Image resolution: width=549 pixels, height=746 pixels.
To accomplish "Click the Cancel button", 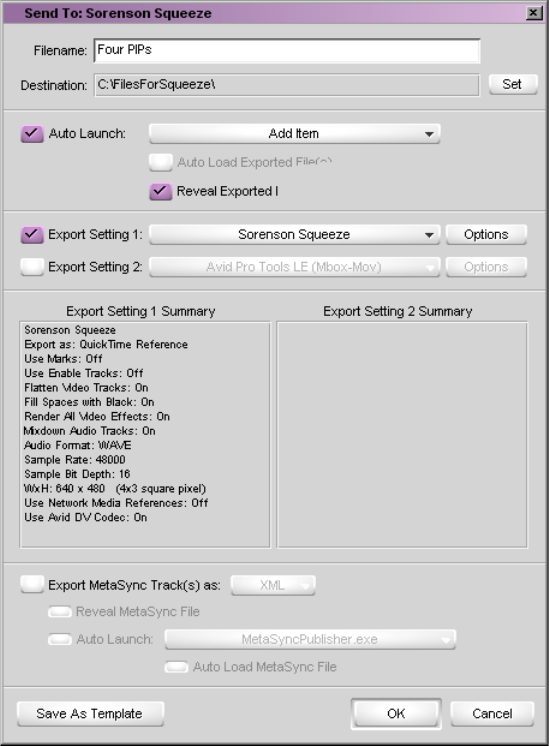I will click(x=492, y=714).
